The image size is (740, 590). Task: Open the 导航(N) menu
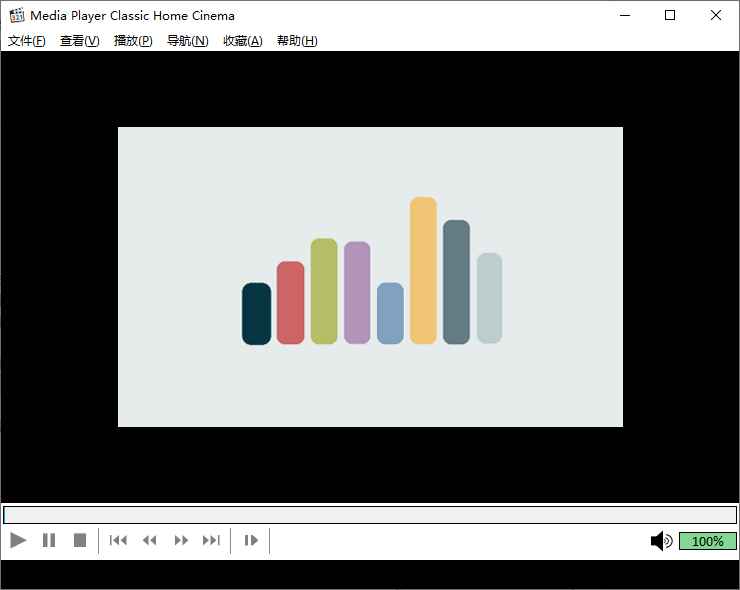(187, 41)
